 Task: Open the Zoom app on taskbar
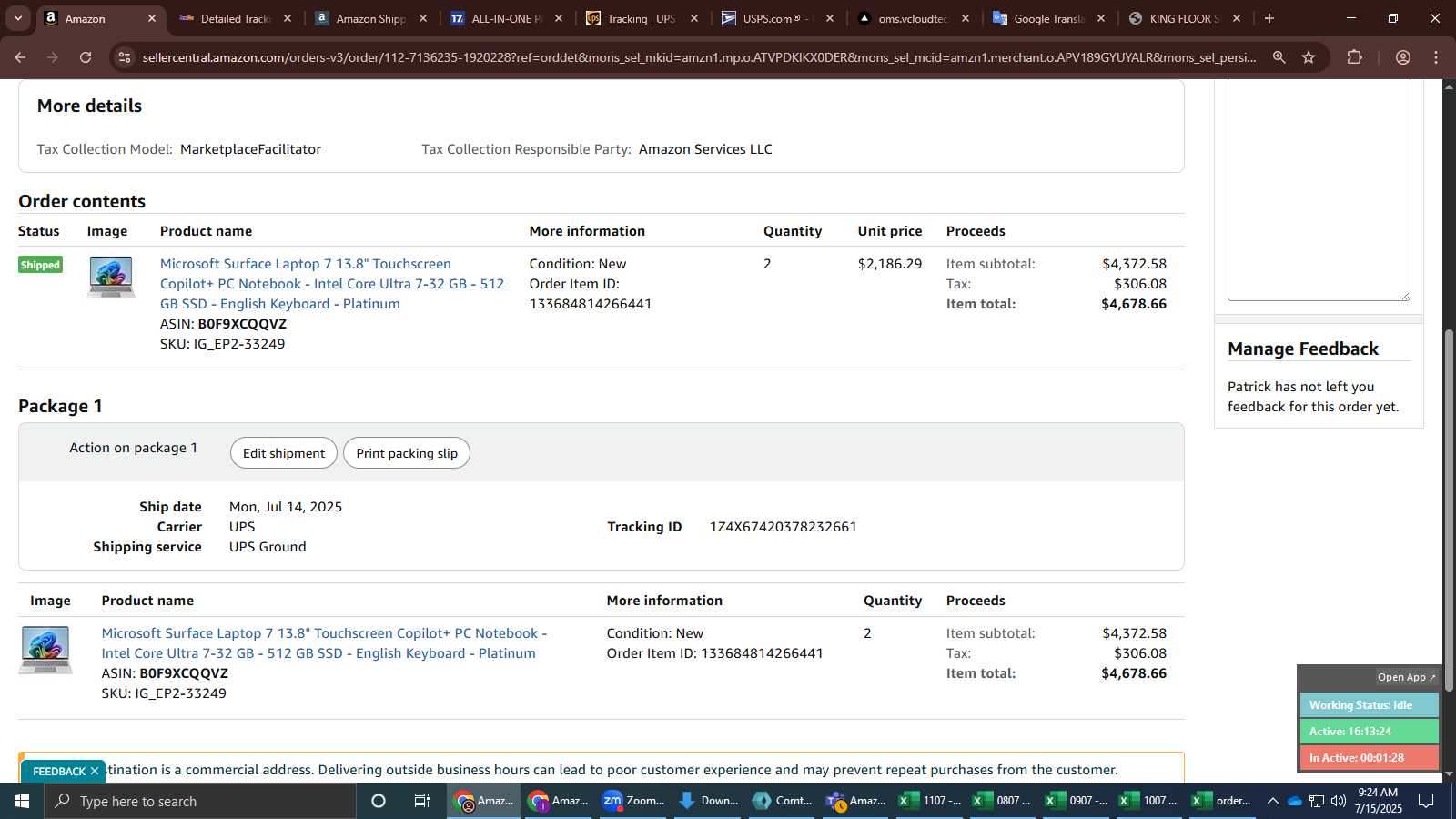[x=633, y=801]
